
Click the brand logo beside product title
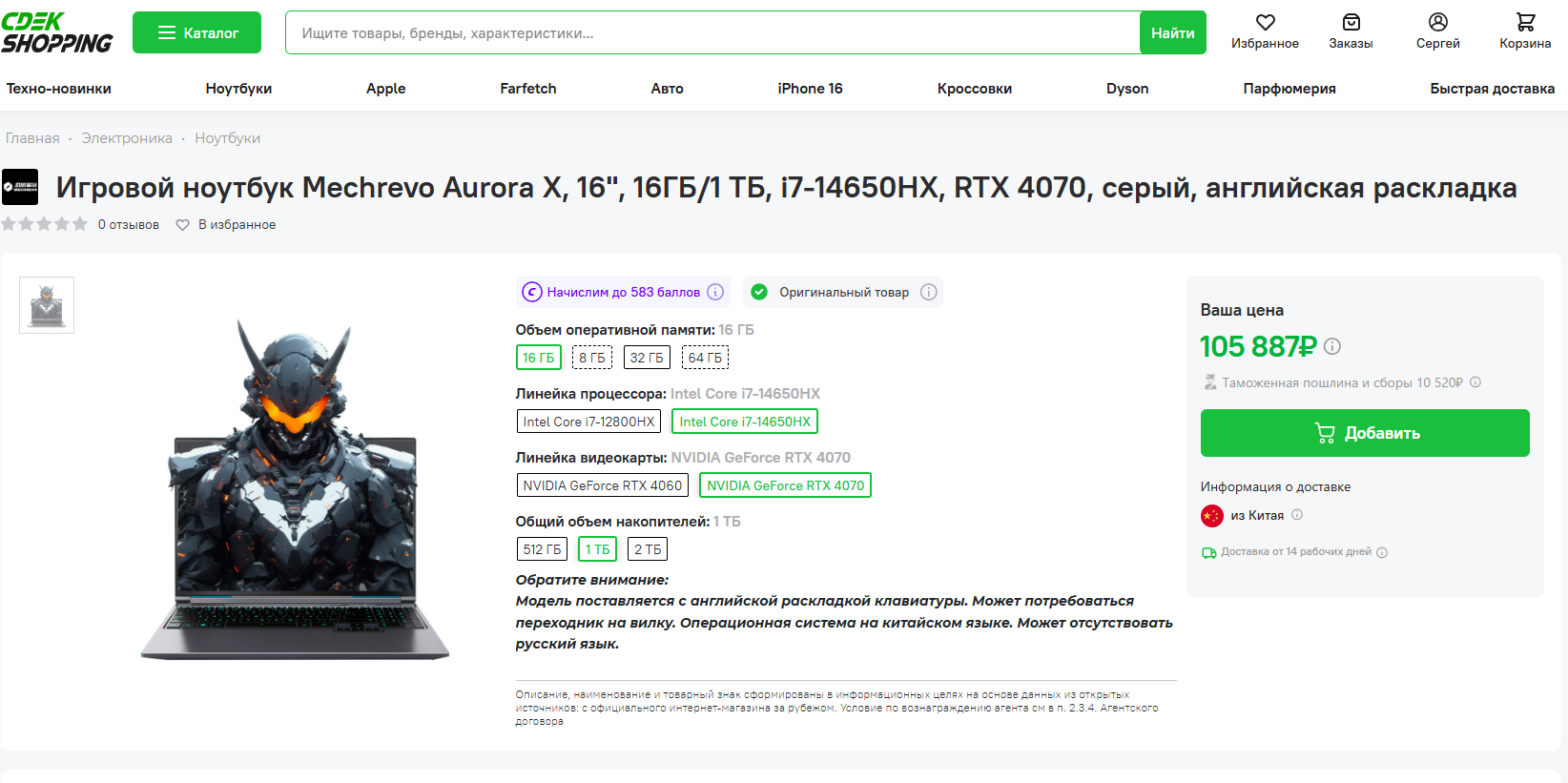coord(20,187)
